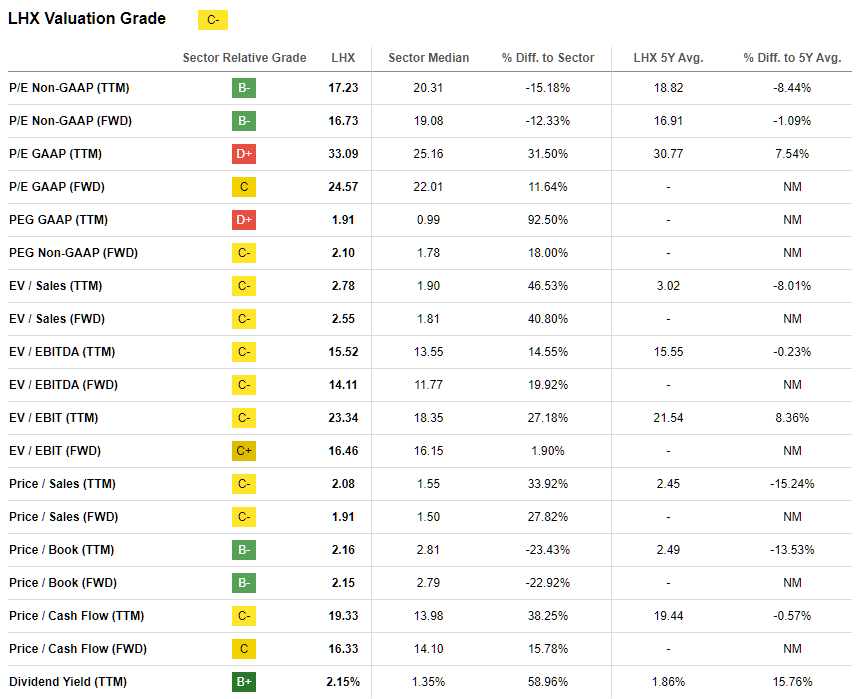Click the C grade badge for P/E GAAP (FWD)
Image resolution: width=860 pixels, height=699 pixels.
244,187
